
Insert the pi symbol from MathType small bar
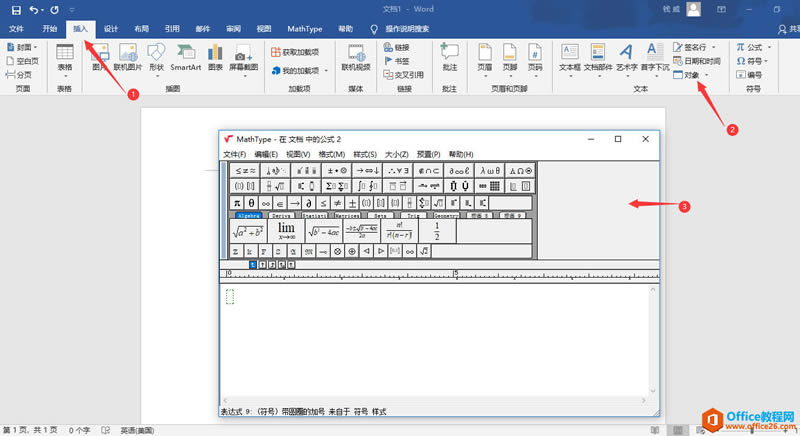point(237,203)
